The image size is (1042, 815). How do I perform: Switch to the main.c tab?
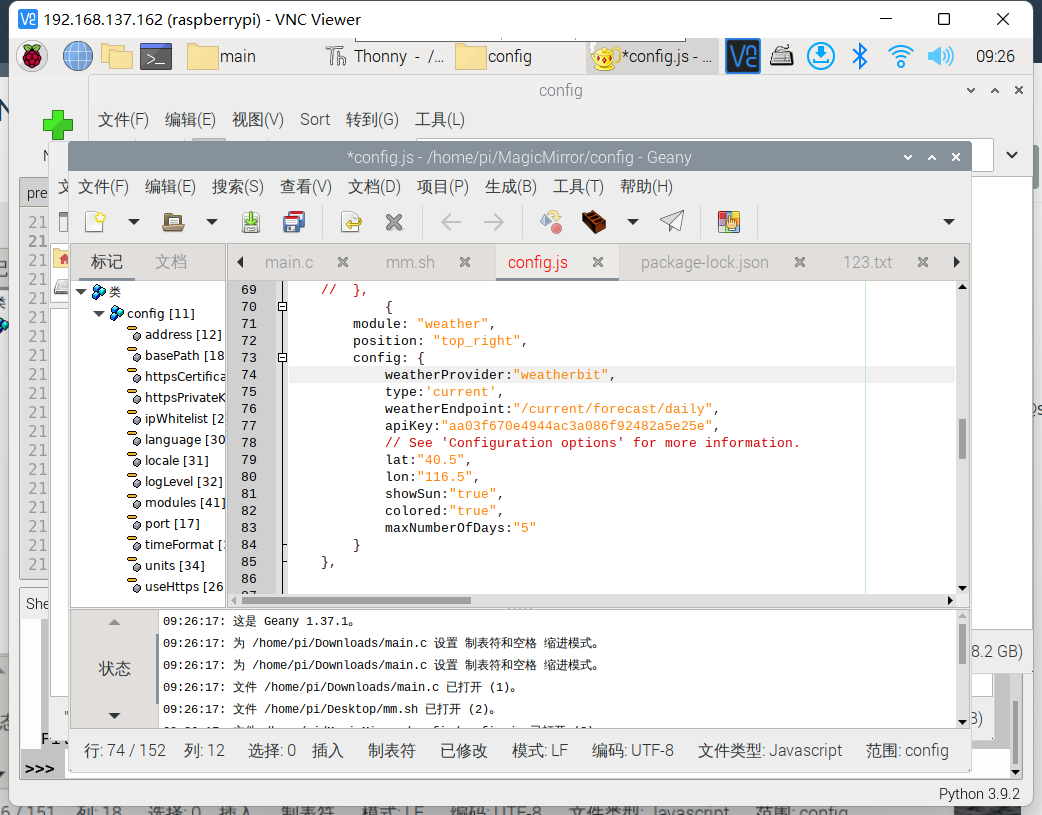[x=289, y=263]
